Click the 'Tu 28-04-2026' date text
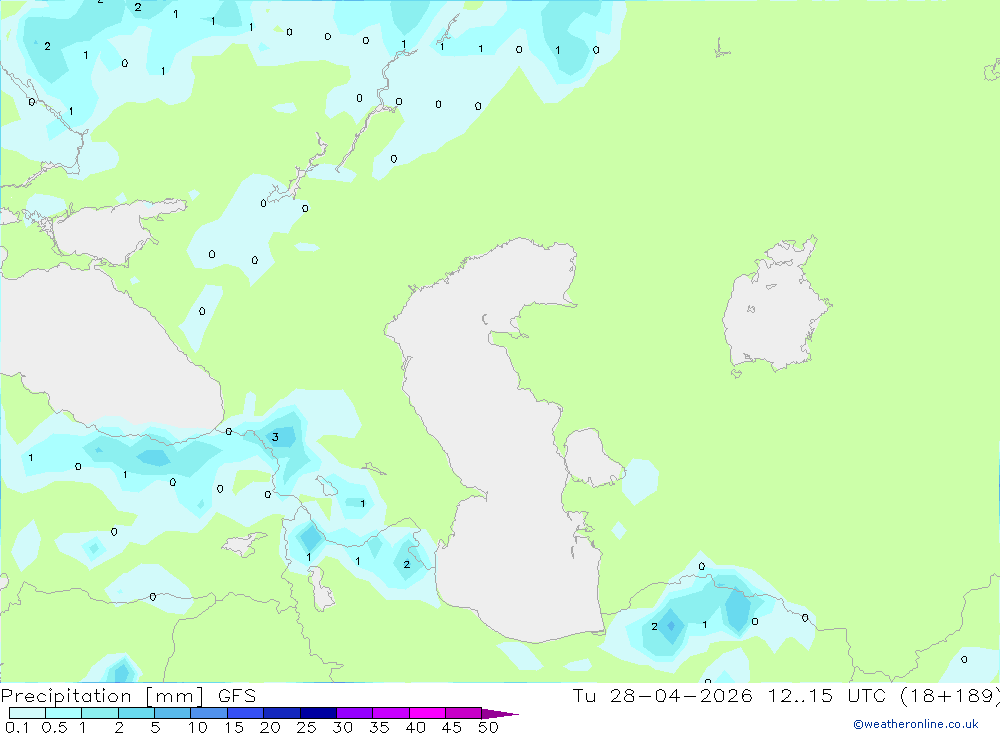Image resolution: width=1000 pixels, height=733 pixels. pyautogui.click(x=663, y=696)
